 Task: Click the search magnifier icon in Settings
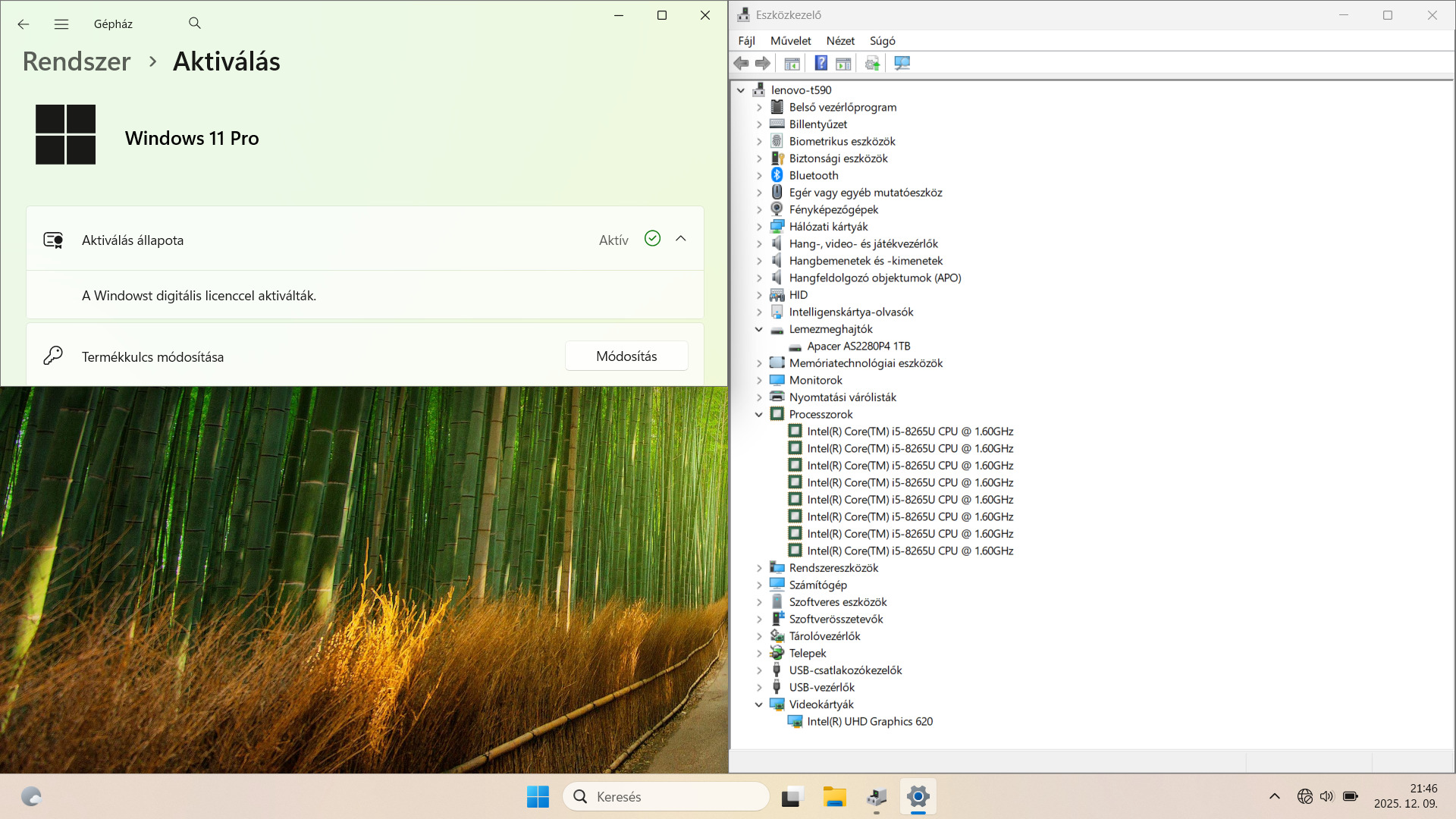coord(195,24)
